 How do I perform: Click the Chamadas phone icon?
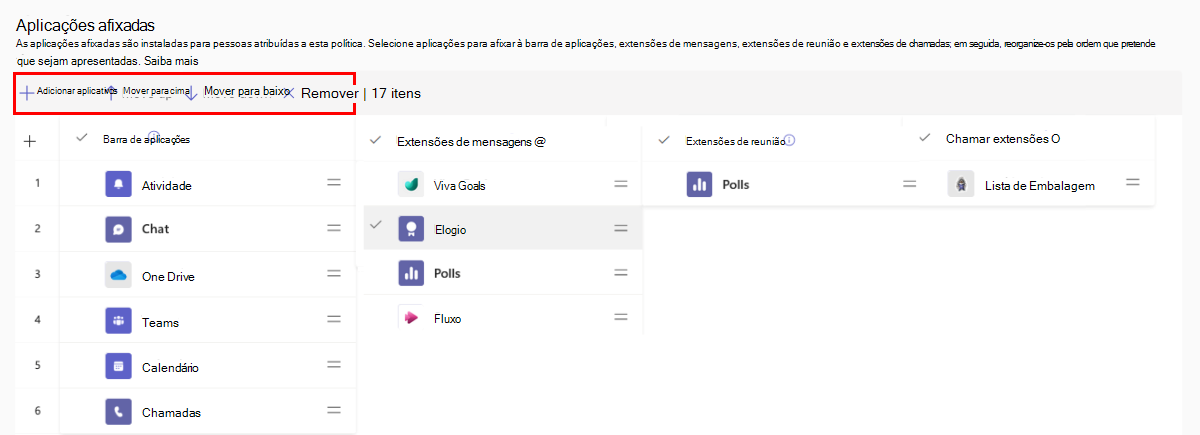tap(118, 412)
